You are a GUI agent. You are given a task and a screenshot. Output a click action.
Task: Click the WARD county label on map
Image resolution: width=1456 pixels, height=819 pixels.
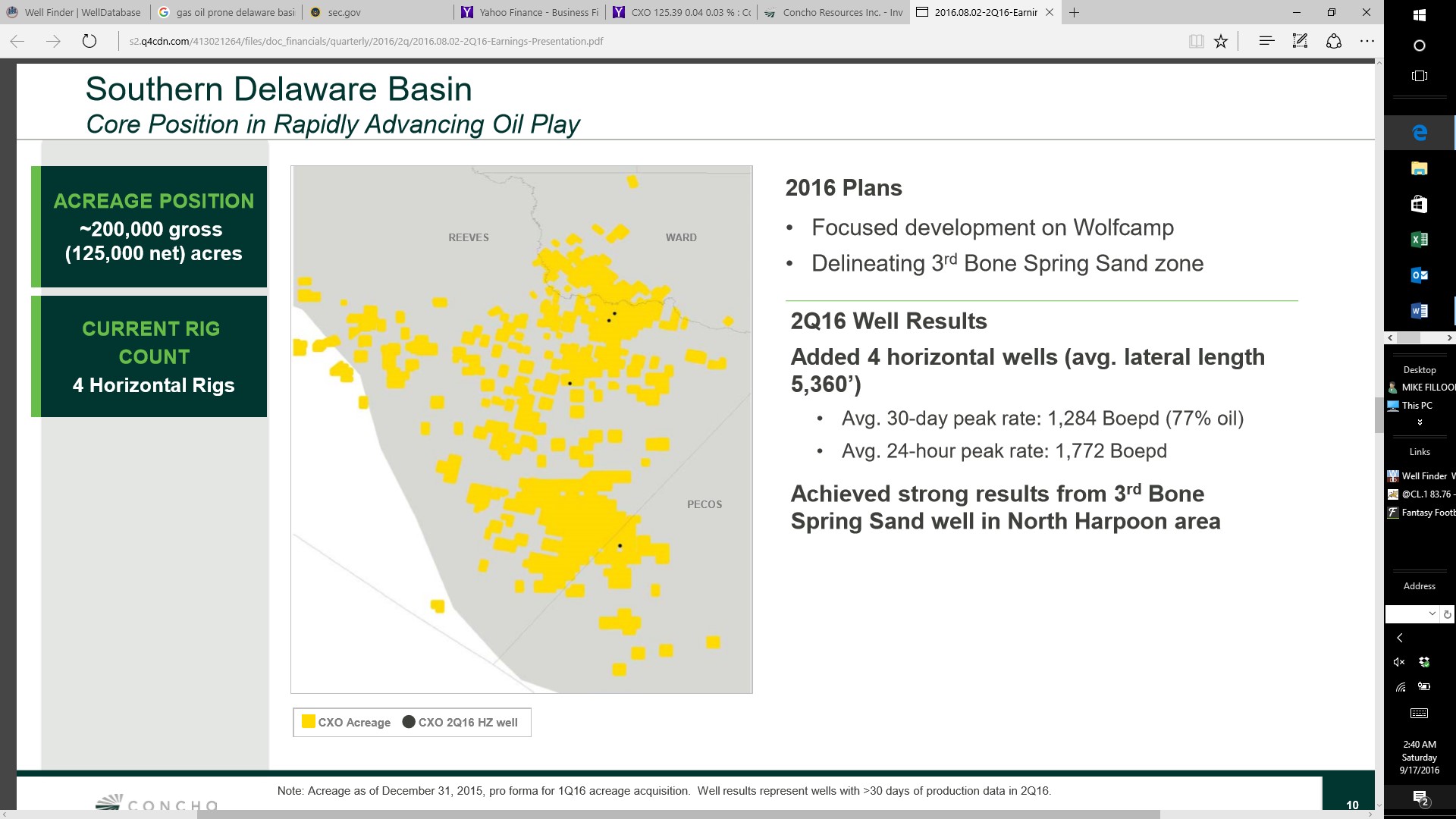pyautogui.click(x=681, y=237)
